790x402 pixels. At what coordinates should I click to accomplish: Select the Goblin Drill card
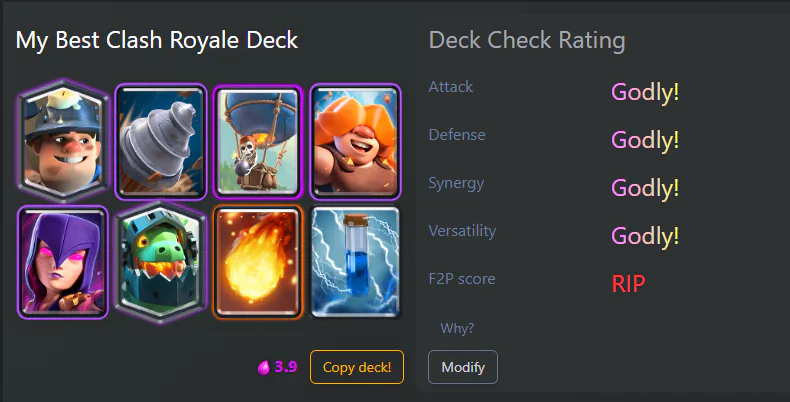coord(161,142)
